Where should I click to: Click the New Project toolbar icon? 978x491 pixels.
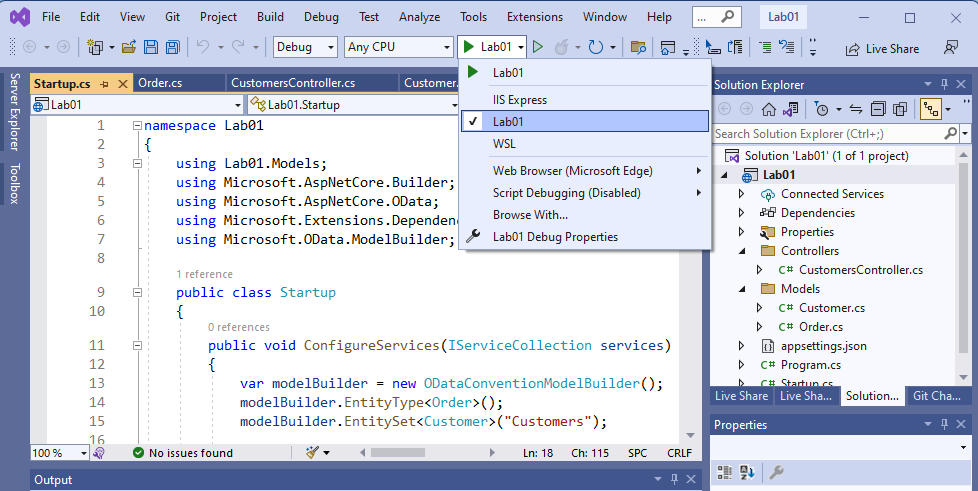[95, 47]
